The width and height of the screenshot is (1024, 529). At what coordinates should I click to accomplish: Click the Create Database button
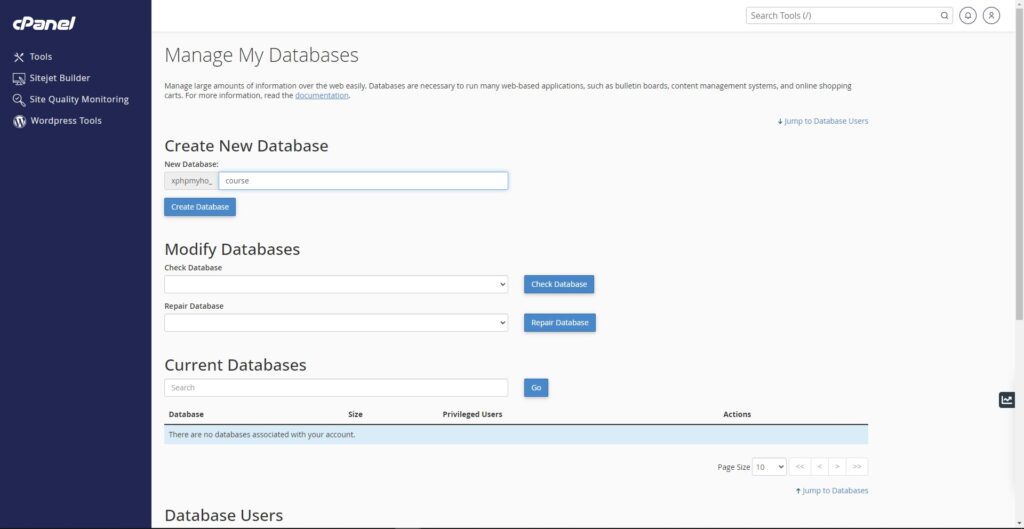(x=200, y=207)
